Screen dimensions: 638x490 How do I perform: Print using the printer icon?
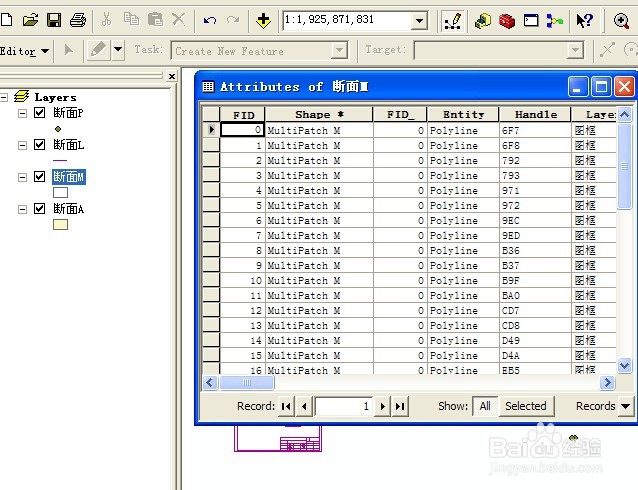point(78,20)
